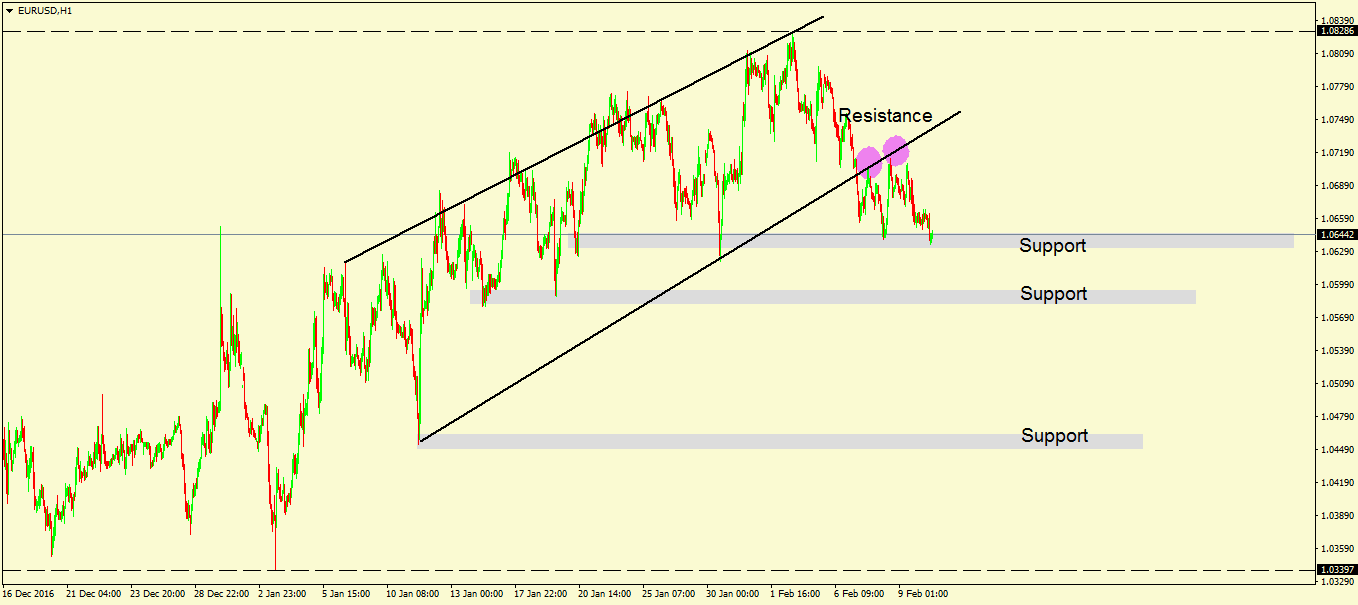Click the 9 Feb 01:00 timeline label
Viewport: 1358px width, 605px height.
pyautogui.click(x=924, y=592)
